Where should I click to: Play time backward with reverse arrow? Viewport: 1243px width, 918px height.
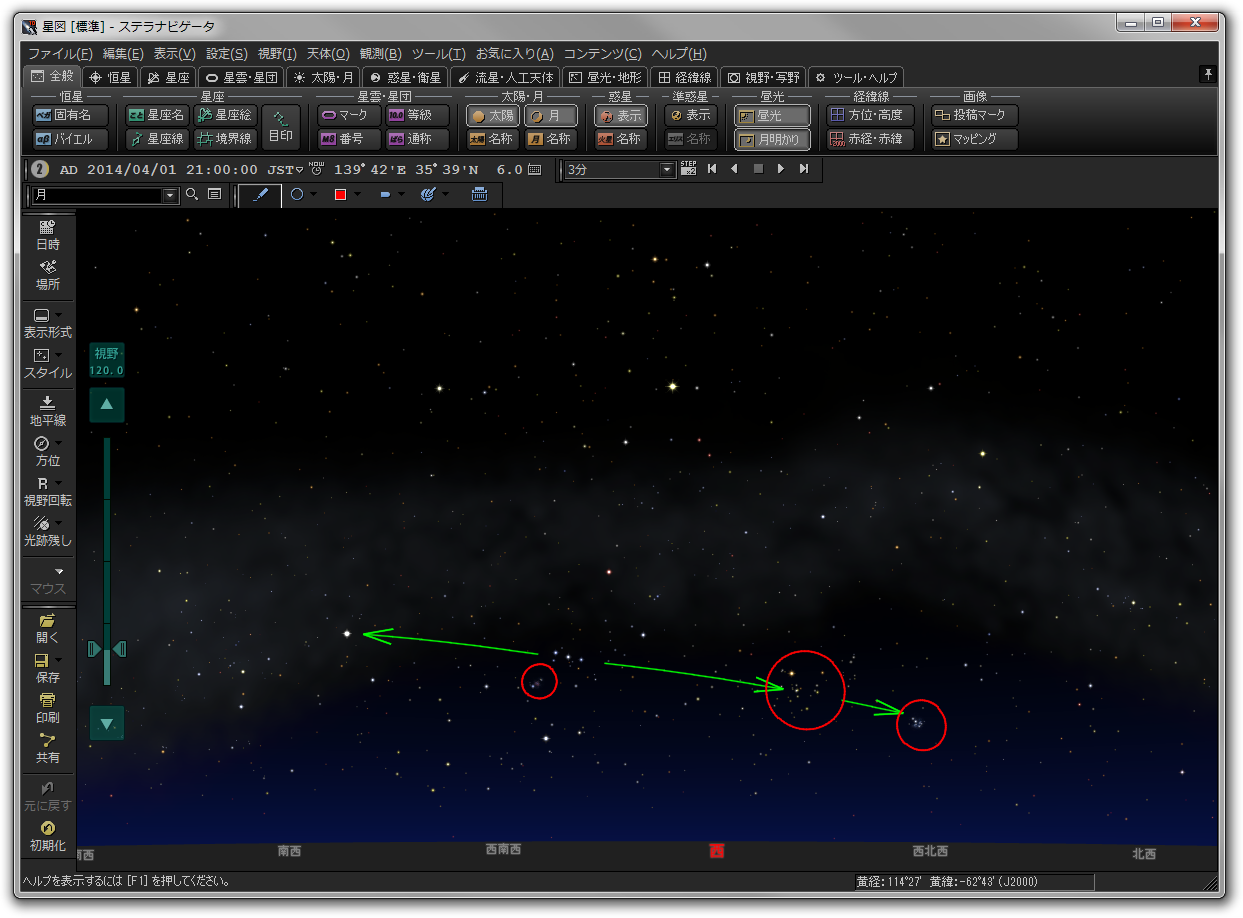(734, 169)
